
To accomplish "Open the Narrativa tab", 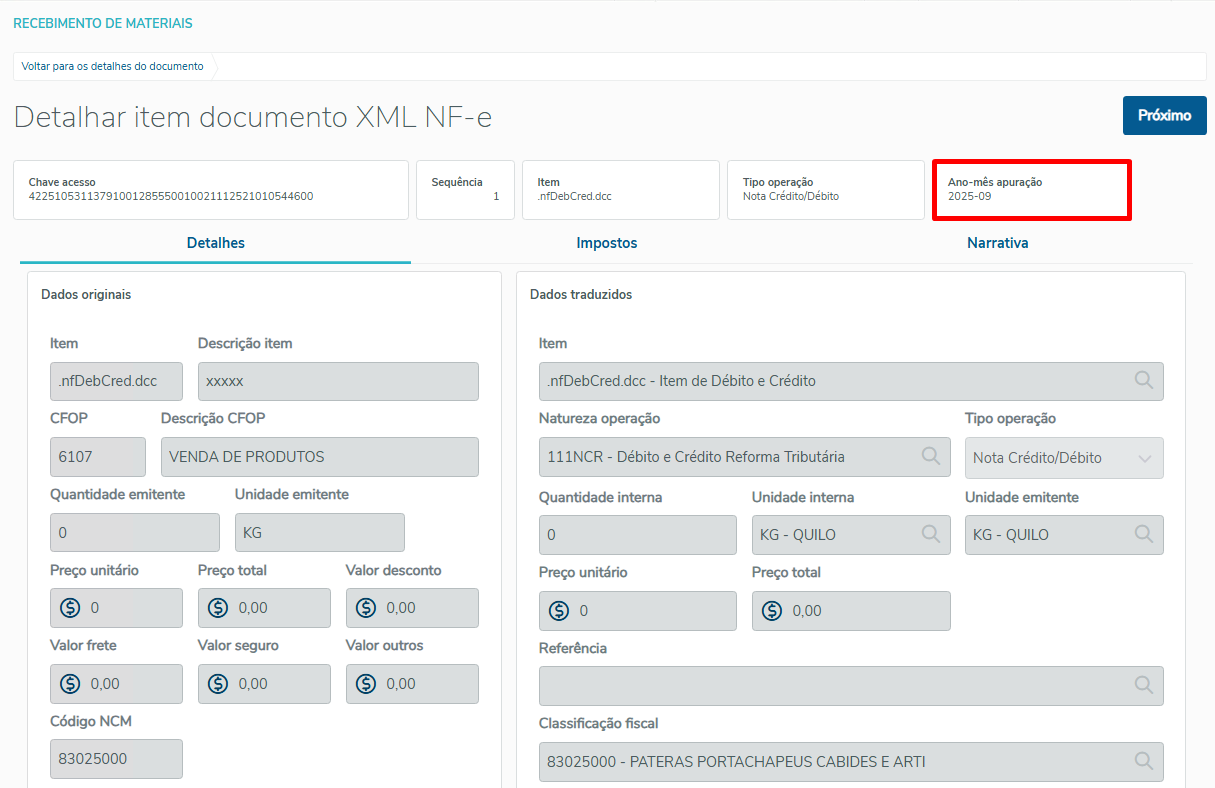I will pos(997,243).
